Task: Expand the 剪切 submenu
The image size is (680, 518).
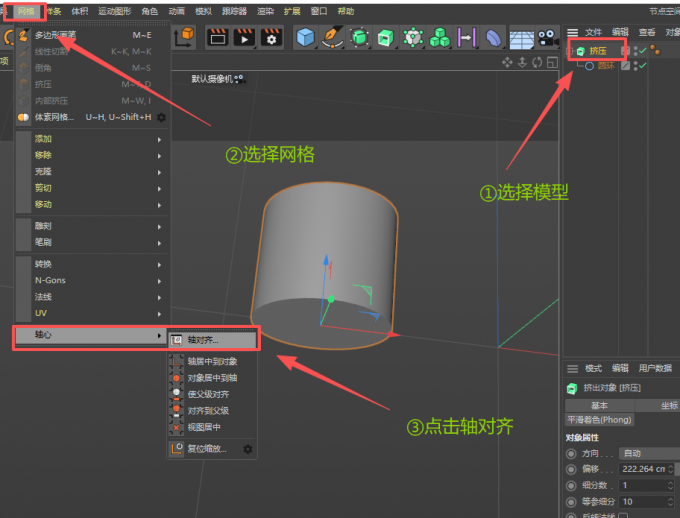Action: click(x=92, y=188)
